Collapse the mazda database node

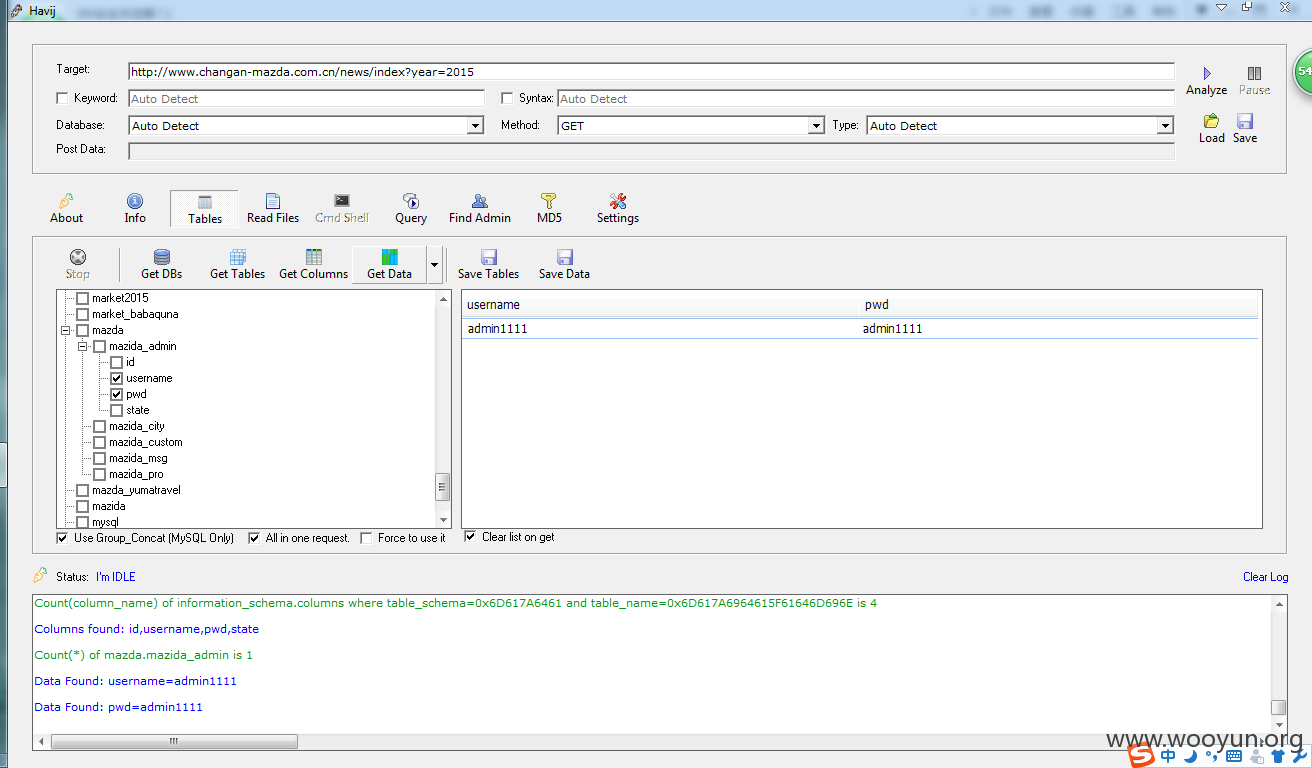[66, 330]
